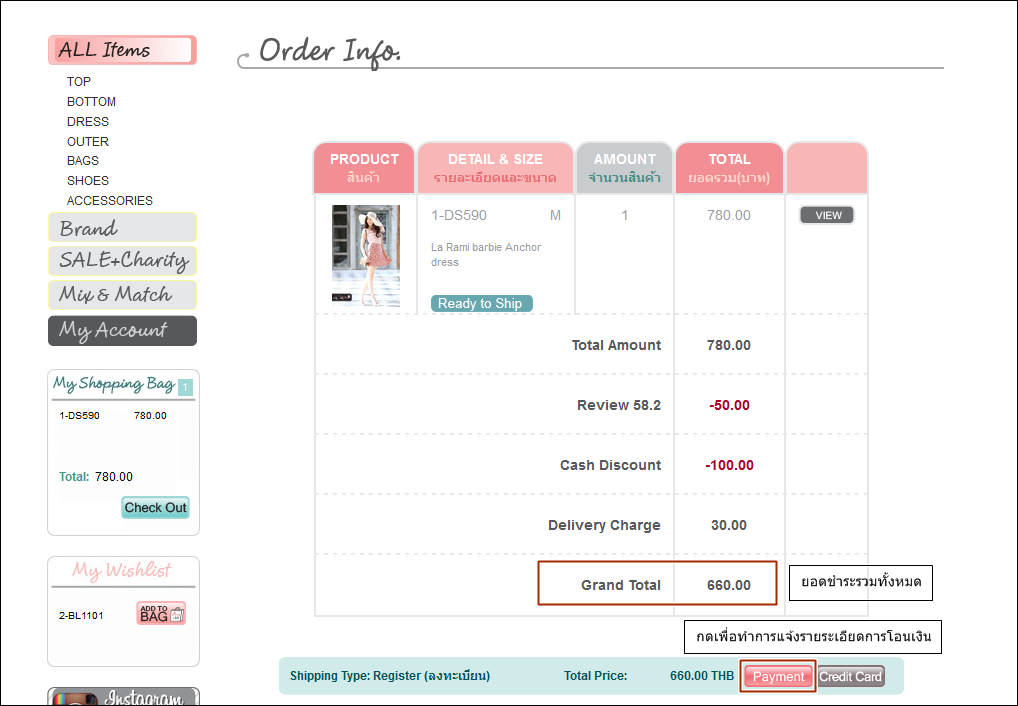Image resolution: width=1018 pixels, height=706 pixels.
Task: Open the Brand menu section
Action: click(x=122, y=228)
